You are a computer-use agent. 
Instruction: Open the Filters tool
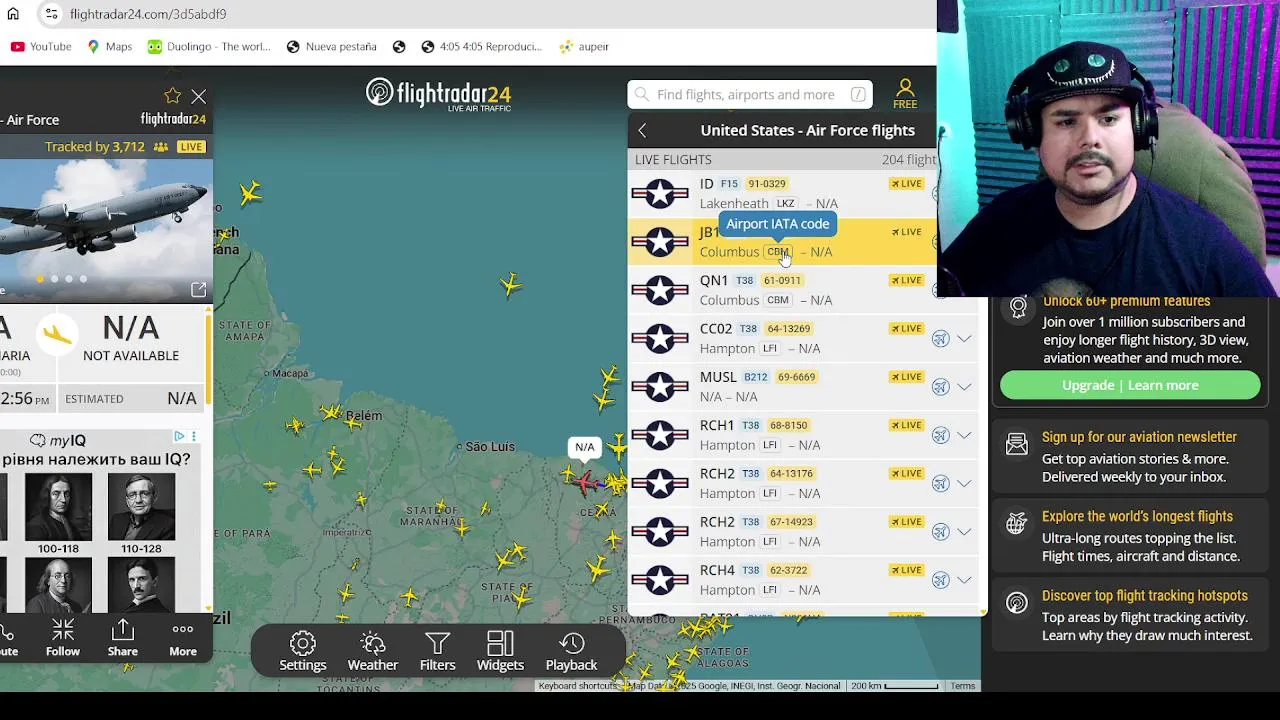(437, 651)
